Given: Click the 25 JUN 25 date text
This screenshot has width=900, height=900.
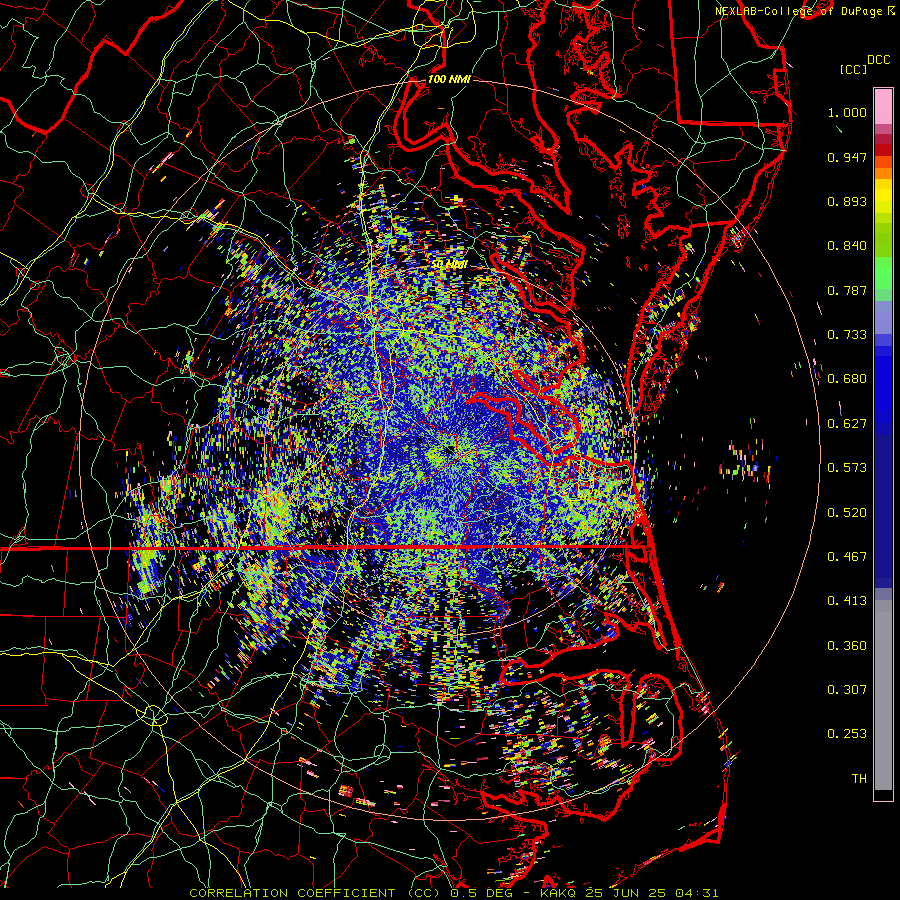Looking at the screenshot, I should (627, 893).
